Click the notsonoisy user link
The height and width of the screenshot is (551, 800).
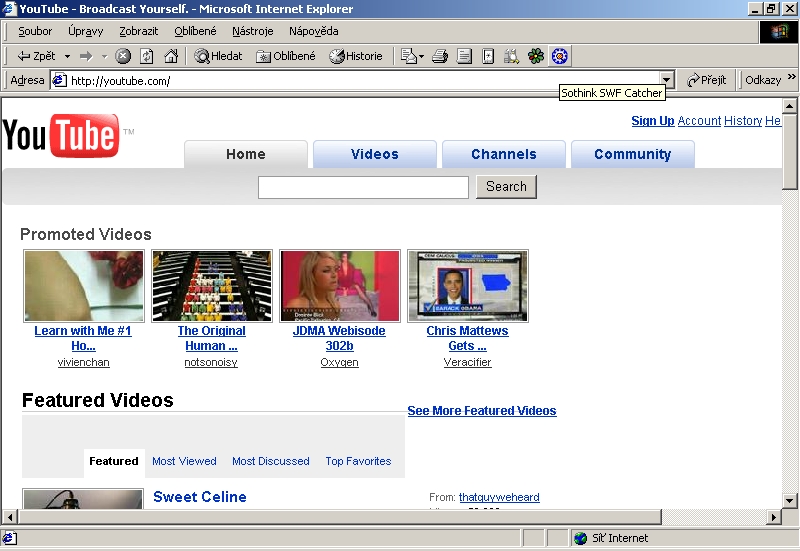tap(211, 362)
